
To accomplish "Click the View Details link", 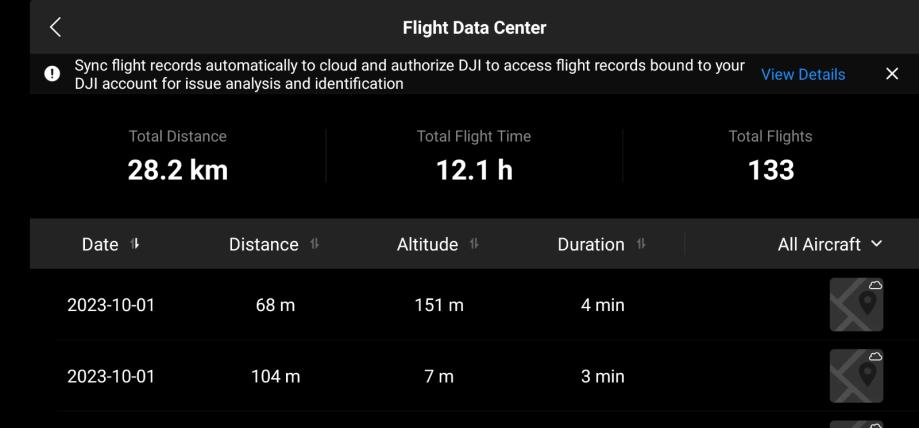I will [802, 75].
